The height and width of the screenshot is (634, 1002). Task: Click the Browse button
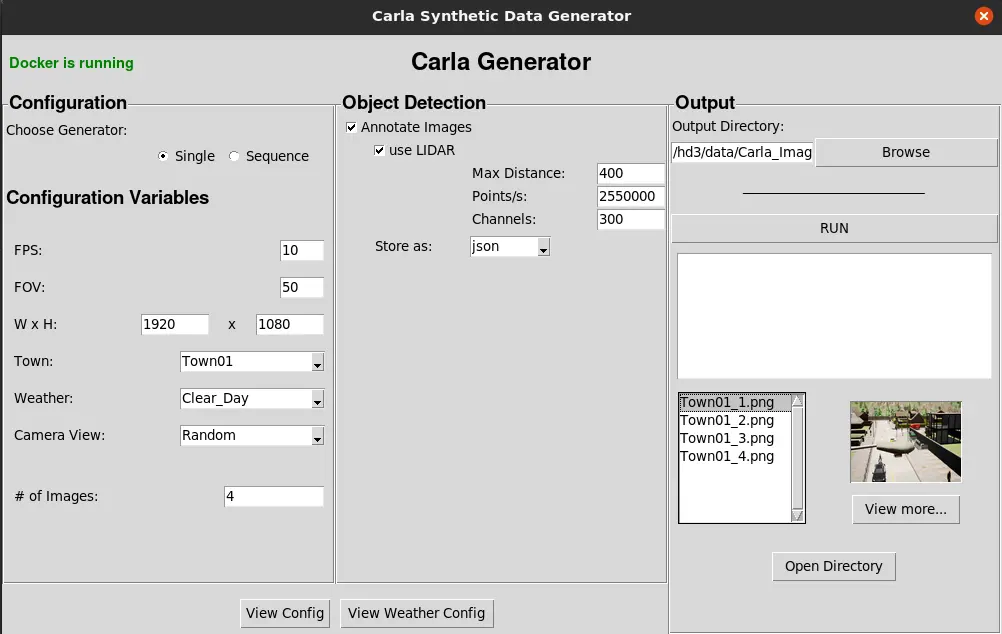[x=905, y=153]
